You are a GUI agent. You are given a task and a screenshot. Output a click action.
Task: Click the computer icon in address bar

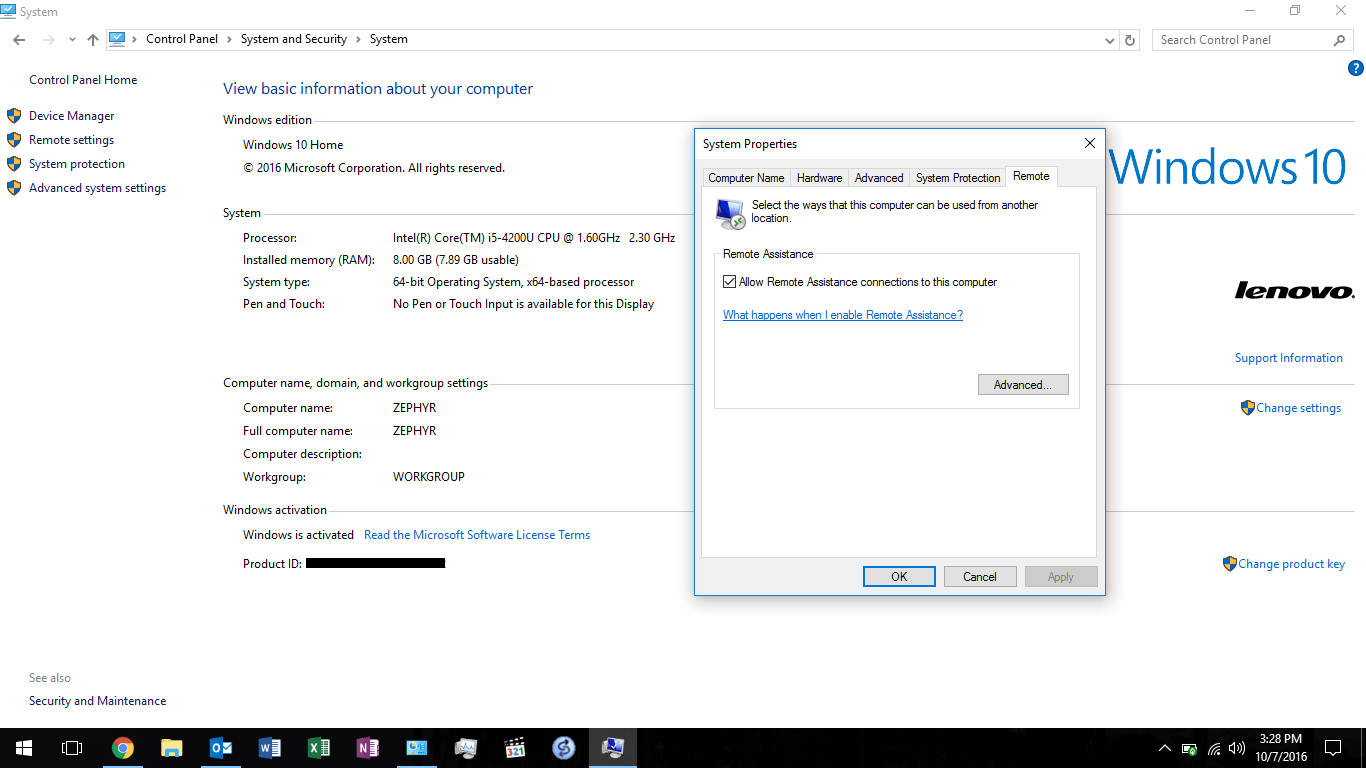coord(117,39)
